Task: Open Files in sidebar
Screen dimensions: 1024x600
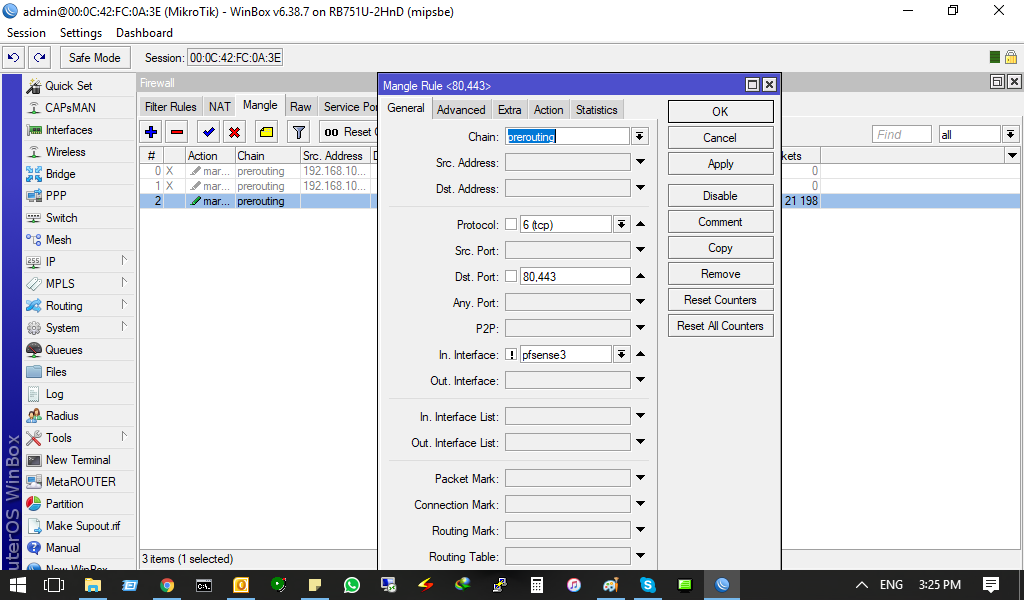Action: tap(78, 371)
